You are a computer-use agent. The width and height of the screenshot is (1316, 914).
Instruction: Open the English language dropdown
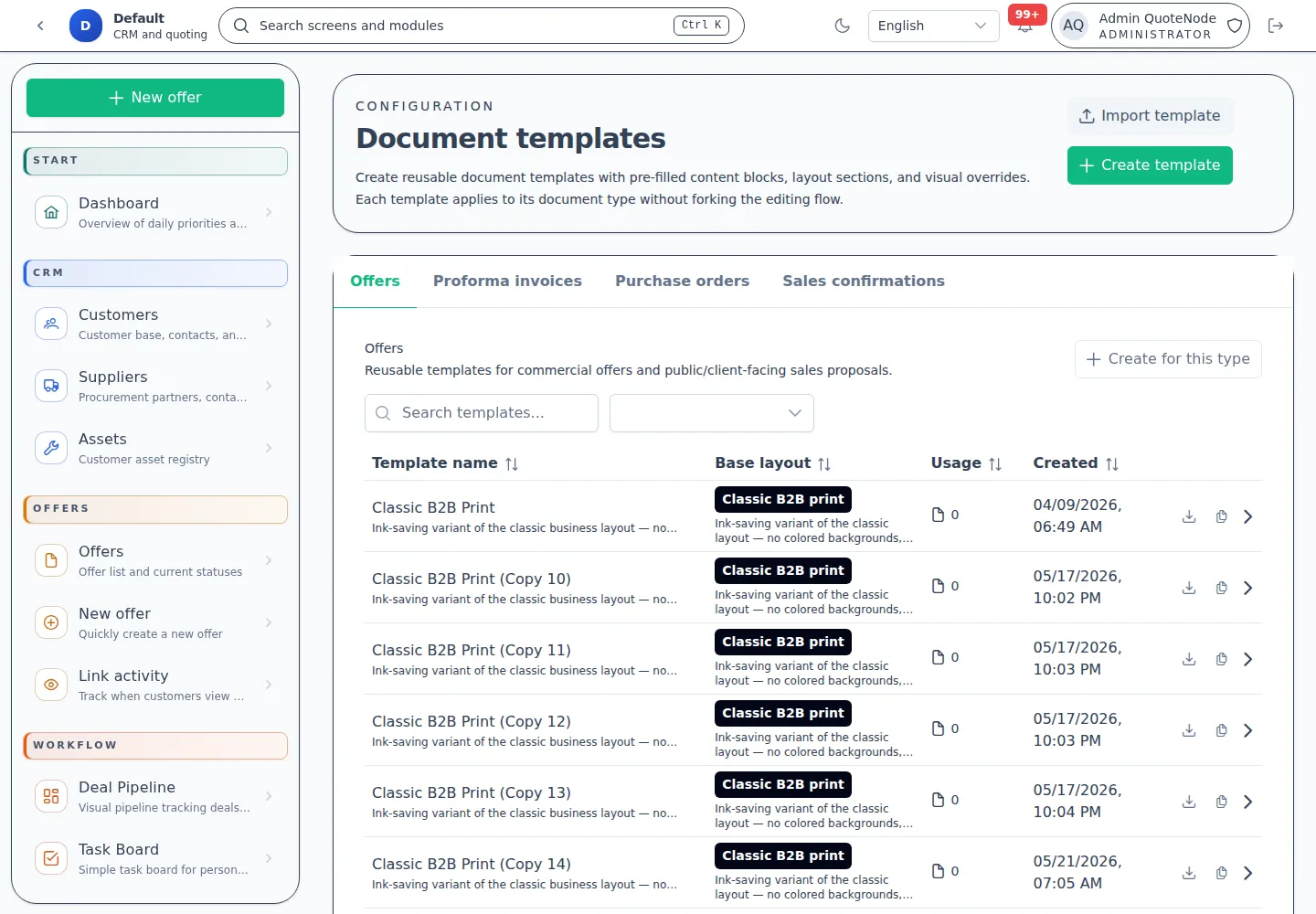pyautogui.click(x=933, y=26)
